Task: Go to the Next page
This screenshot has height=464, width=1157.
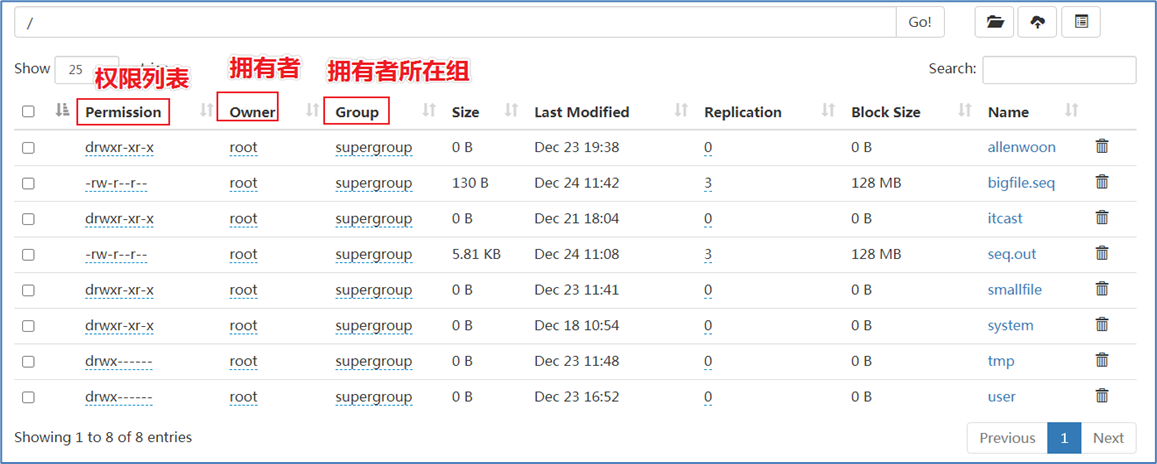Action: [x=1108, y=437]
